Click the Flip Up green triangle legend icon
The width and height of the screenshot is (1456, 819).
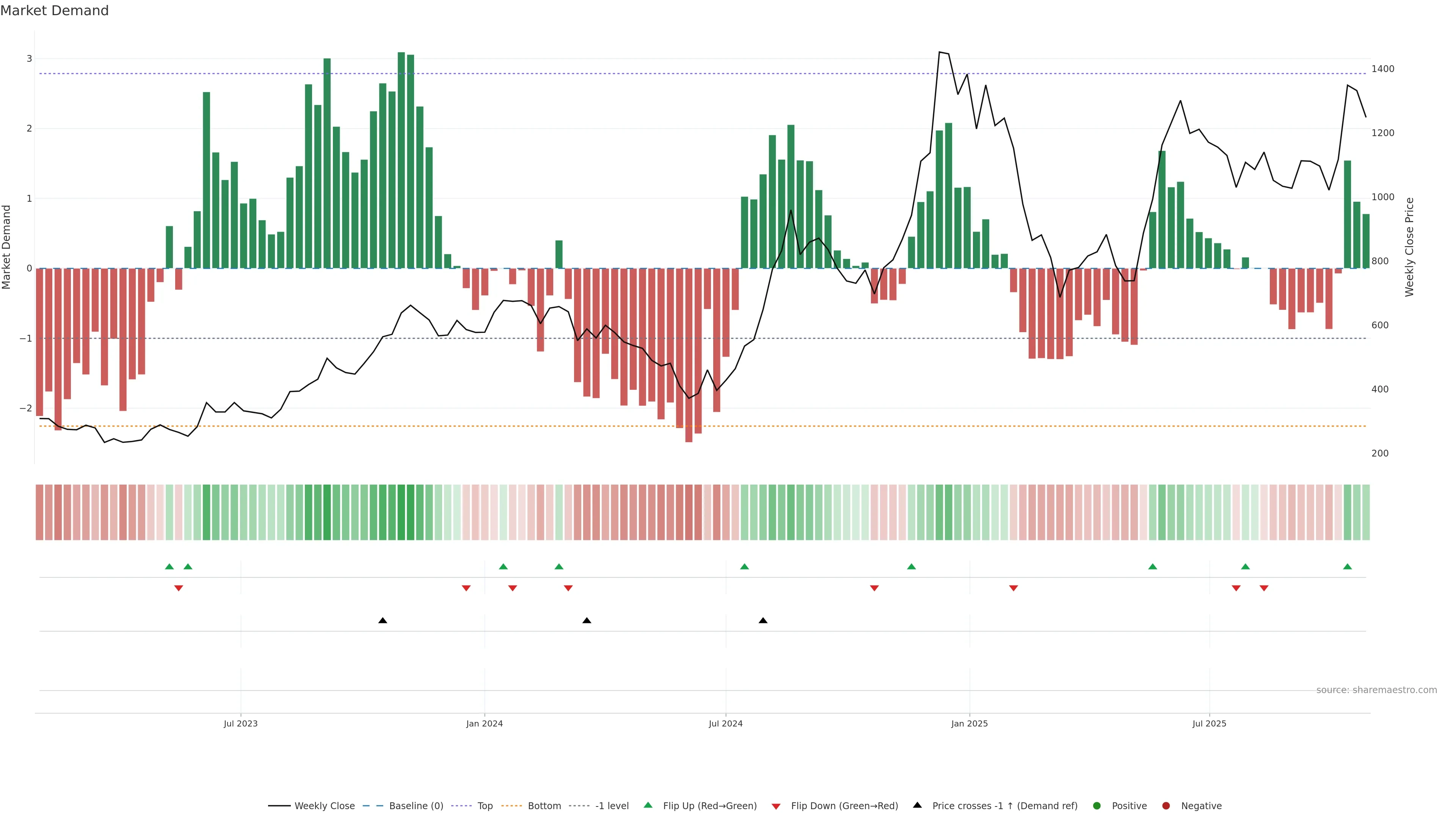pyautogui.click(x=648, y=805)
